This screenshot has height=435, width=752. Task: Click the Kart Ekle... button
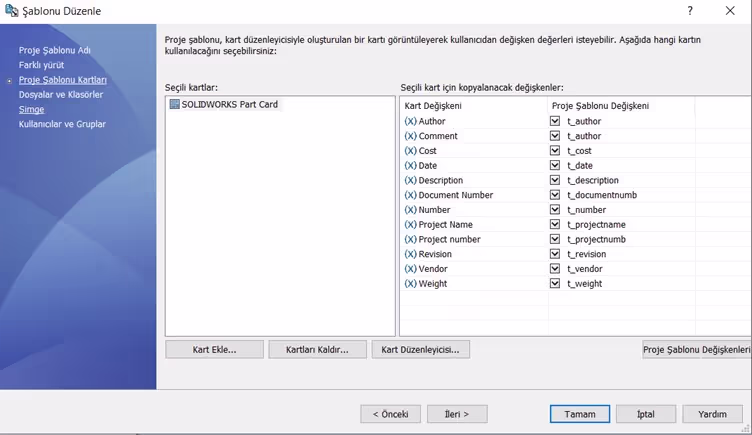(x=214, y=350)
